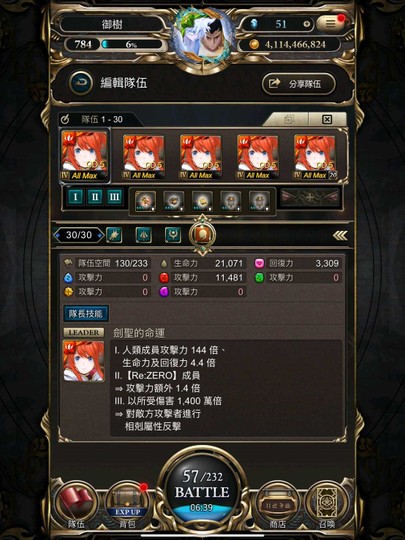Open the hamburger menu icon

330,23
